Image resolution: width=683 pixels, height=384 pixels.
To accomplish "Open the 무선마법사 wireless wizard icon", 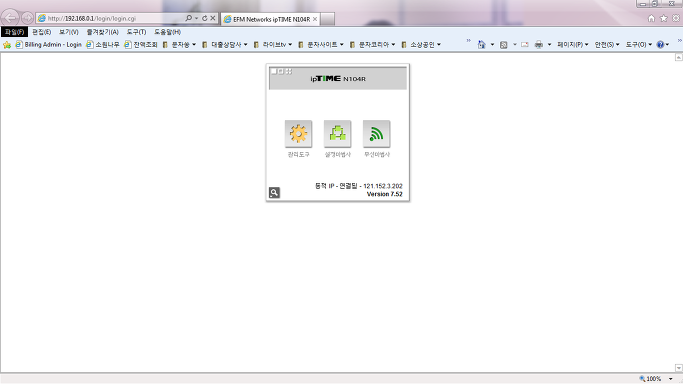I will [x=376, y=133].
